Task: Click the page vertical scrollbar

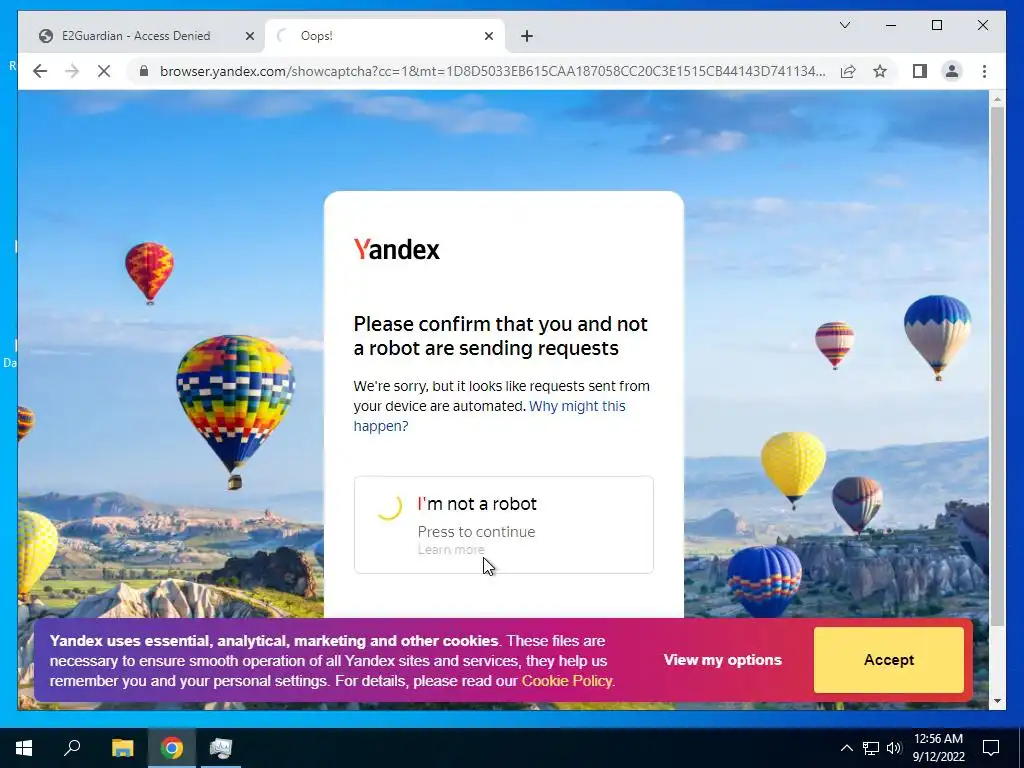Action: pyautogui.click(x=997, y=366)
